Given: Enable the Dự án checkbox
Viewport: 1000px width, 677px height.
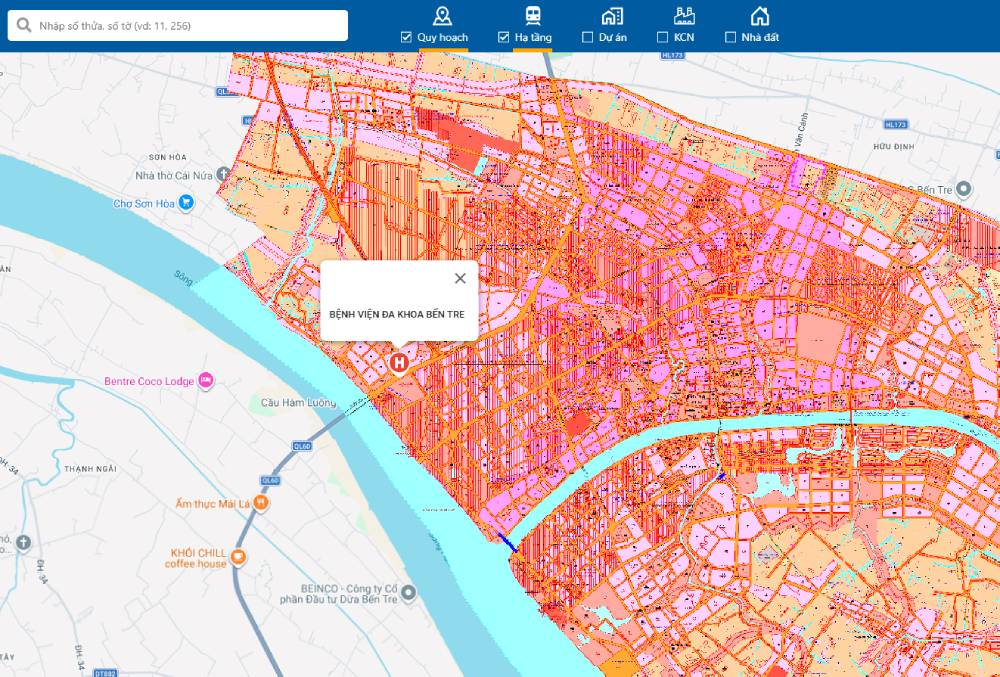Looking at the screenshot, I should pyautogui.click(x=588, y=37).
